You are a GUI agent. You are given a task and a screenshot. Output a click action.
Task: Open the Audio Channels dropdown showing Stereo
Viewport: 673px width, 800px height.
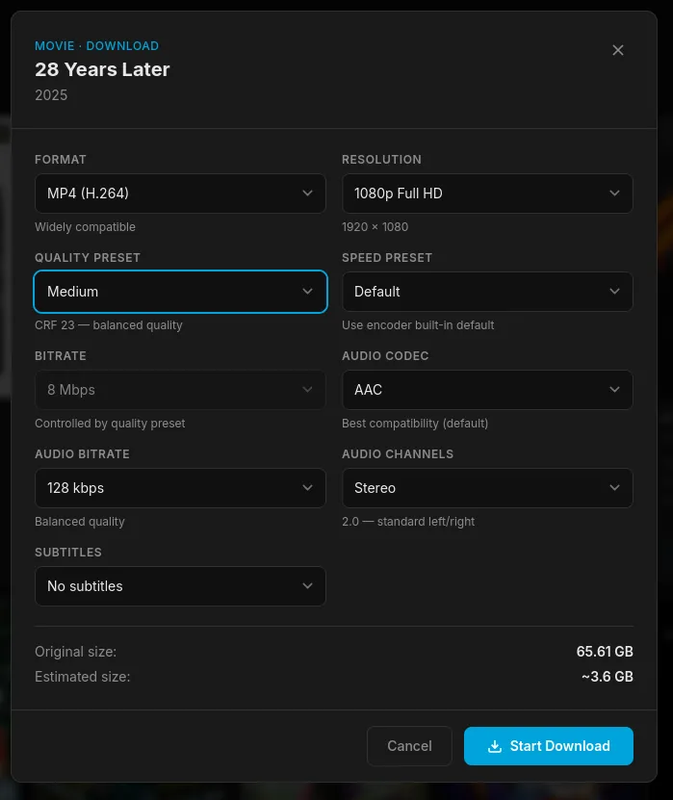487,488
